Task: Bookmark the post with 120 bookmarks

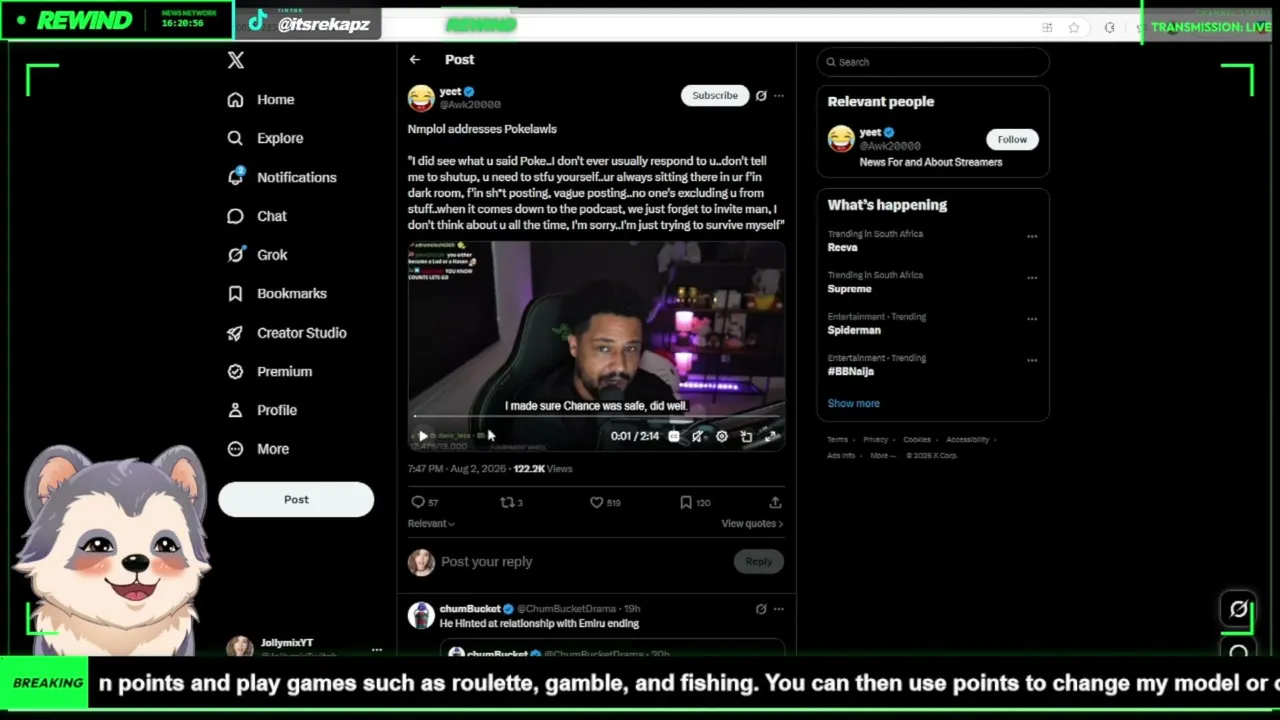Action: [695, 502]
